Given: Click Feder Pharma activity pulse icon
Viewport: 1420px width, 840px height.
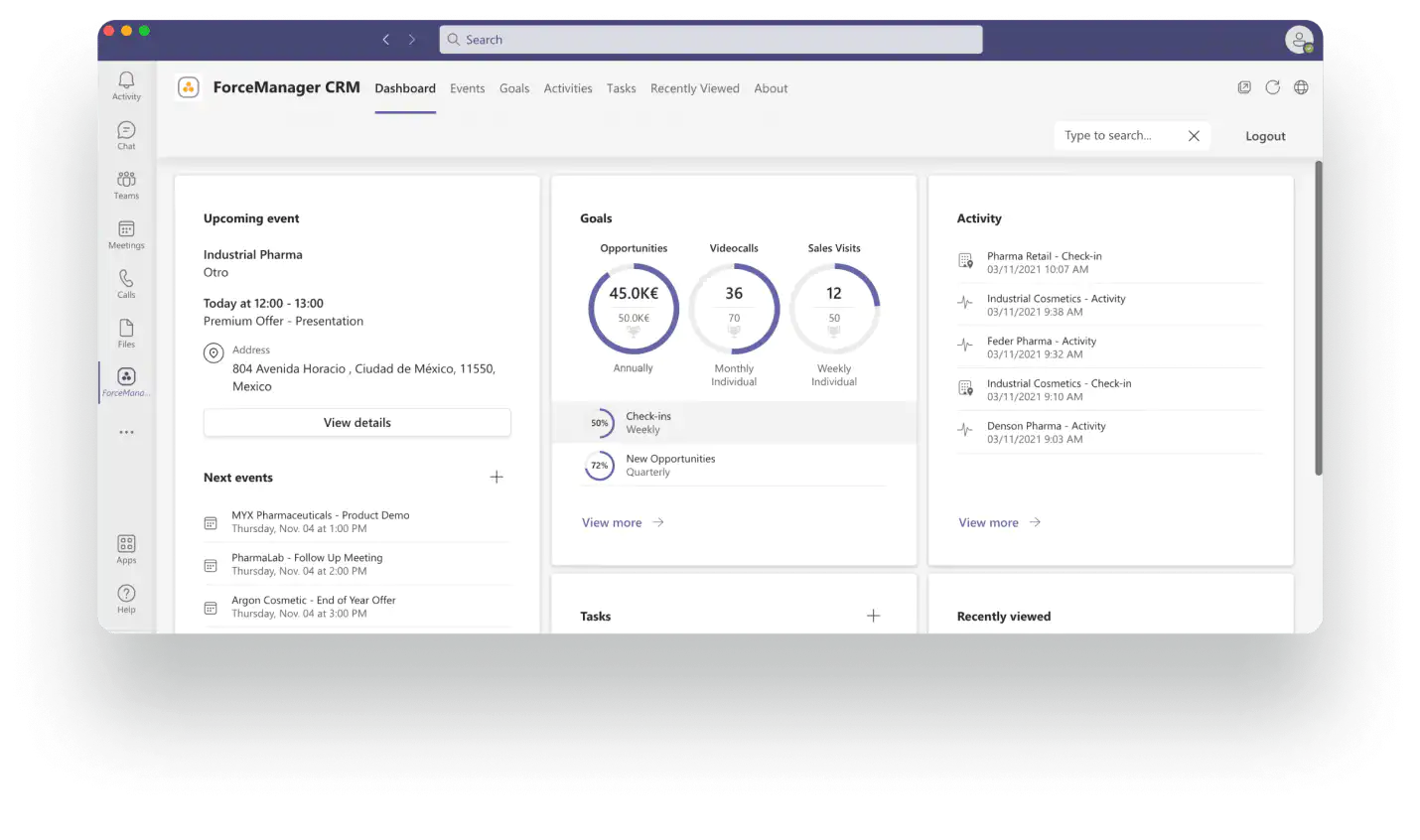Looking at the screenshot, I should pos(965,346).
